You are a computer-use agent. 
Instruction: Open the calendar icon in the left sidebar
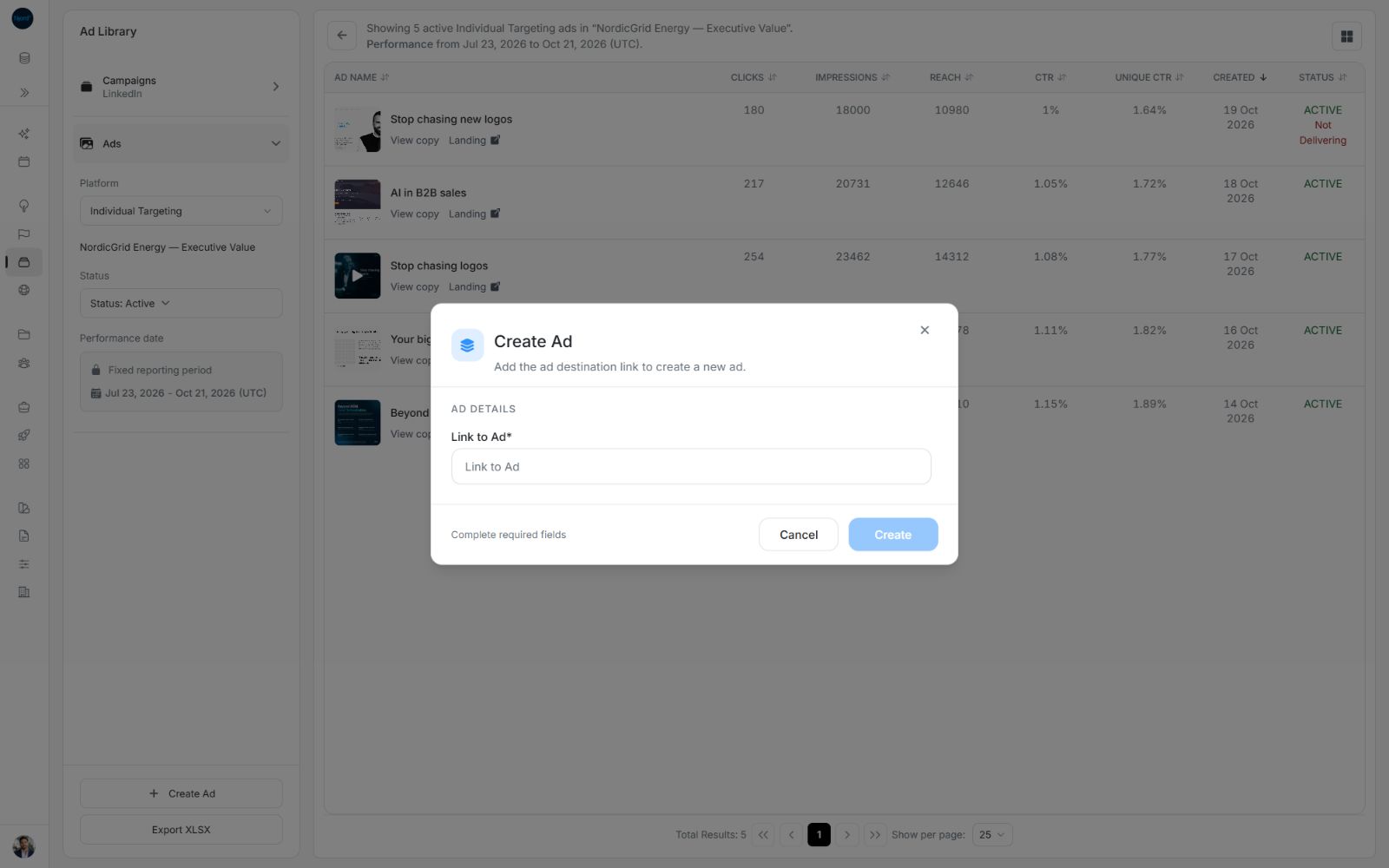(24, 161)
